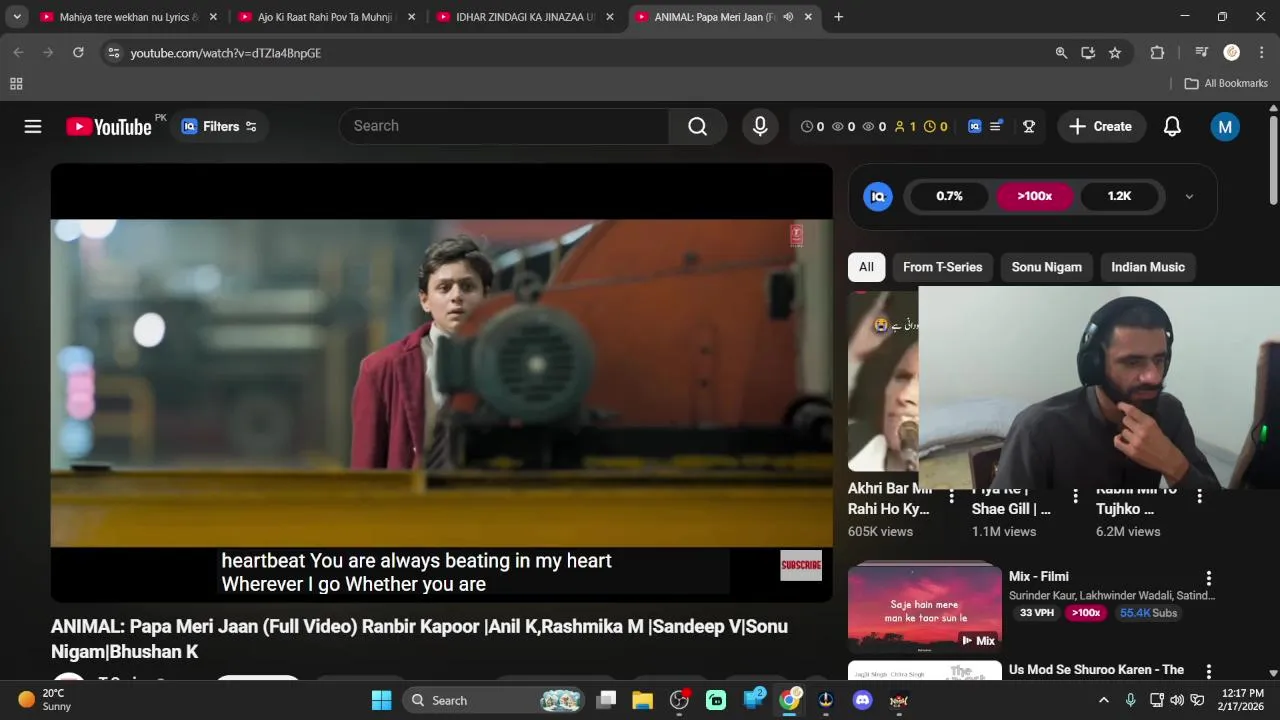Open options for Us Mod Se Shuroo Karen
This screenshot has height=720, width=1280.
[x=1208, y=671]
